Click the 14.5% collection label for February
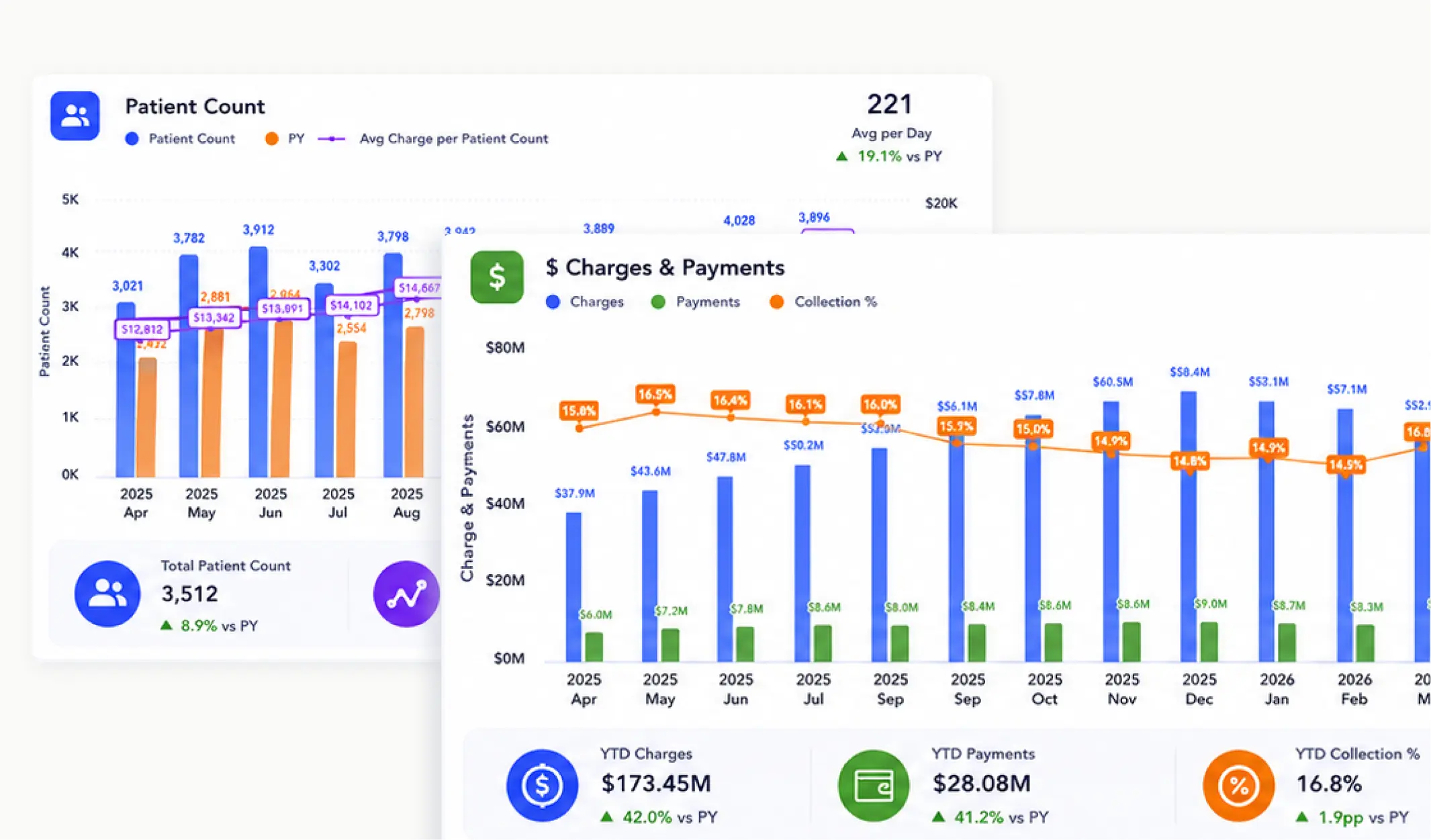The image size is (1431, 840). 1346,465
